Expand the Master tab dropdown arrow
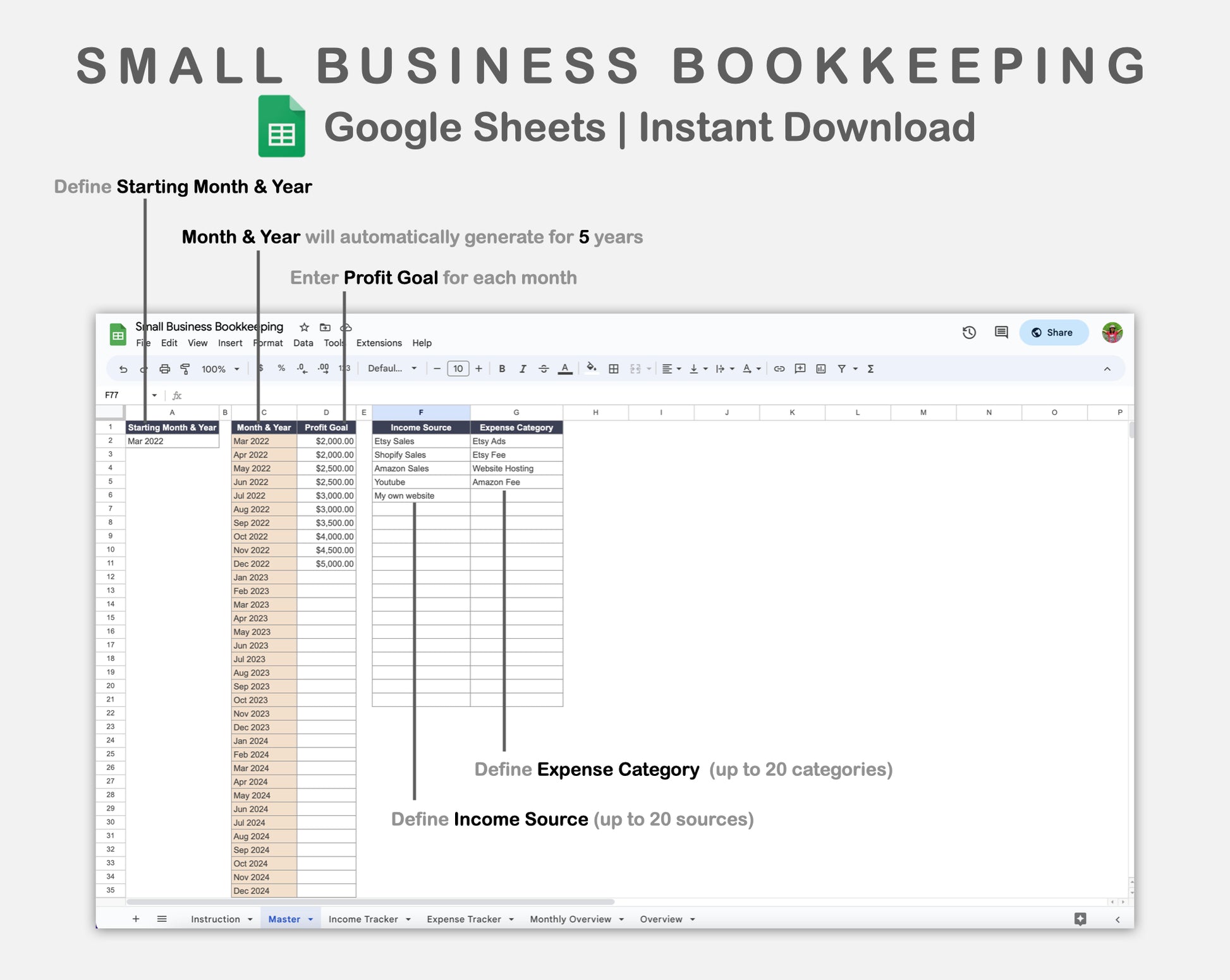The width and height of the screenshot is (1230, 980). pyautogui.click(x=310, y=919)
